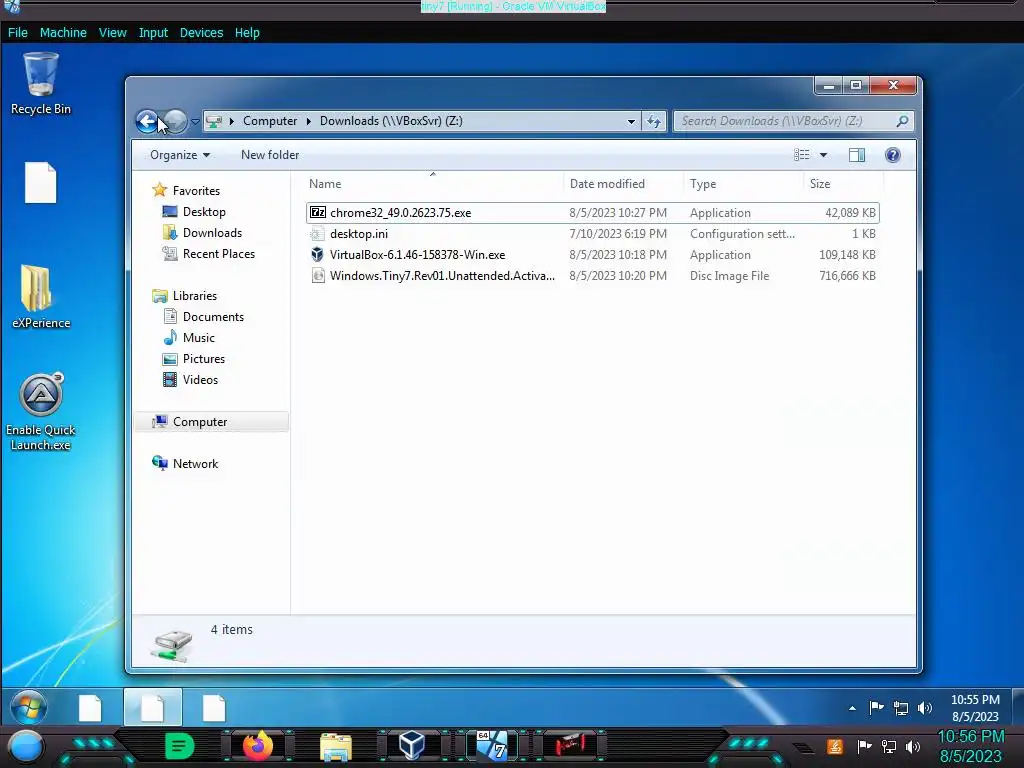This screenshot has width=1024, height=768.
Task: Click the guest network tray icon
Action: (901, 708)
